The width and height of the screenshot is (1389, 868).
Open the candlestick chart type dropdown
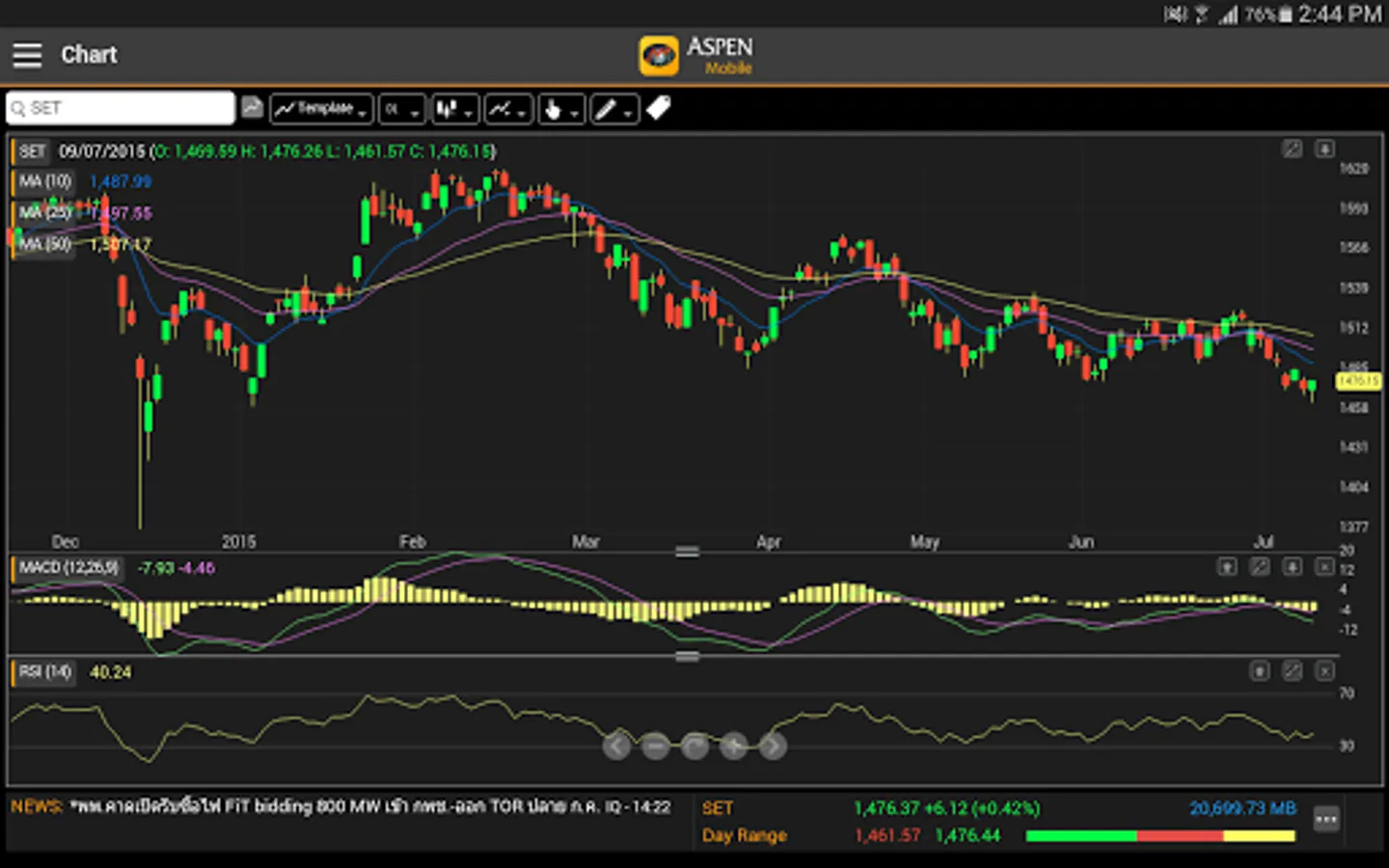click(454, 109)
